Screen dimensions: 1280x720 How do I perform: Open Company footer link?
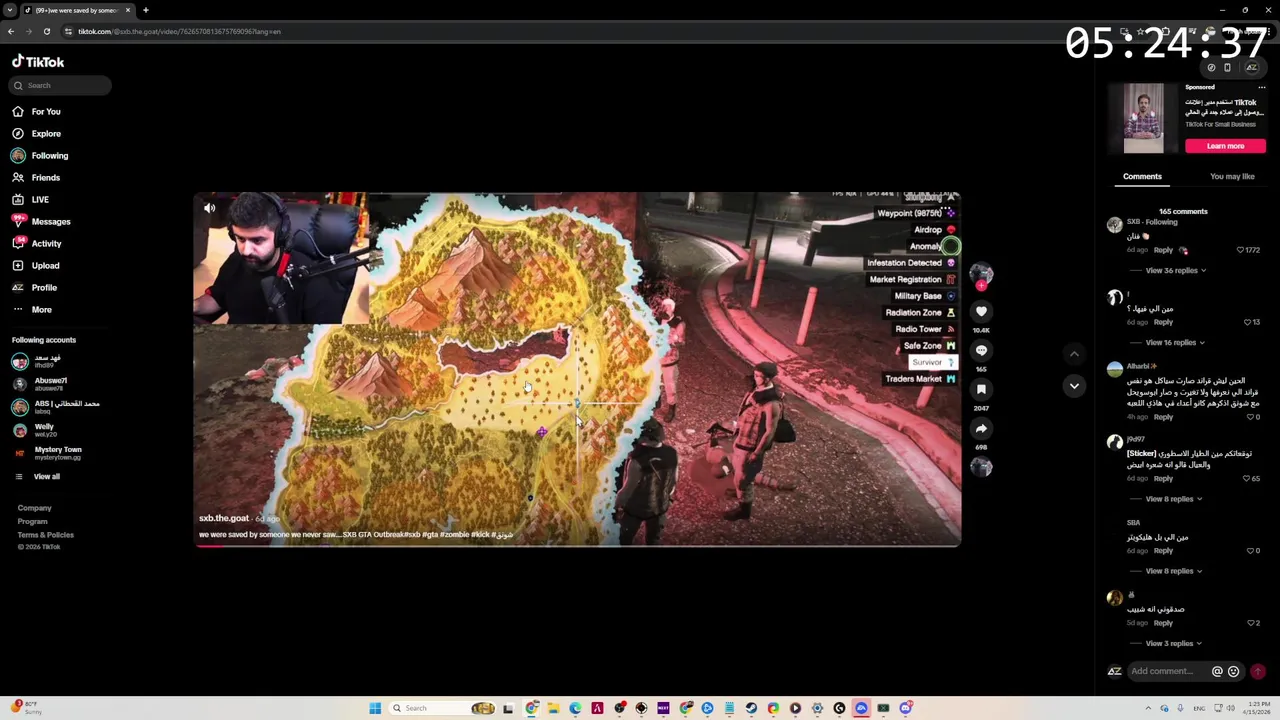pos(34,508)
